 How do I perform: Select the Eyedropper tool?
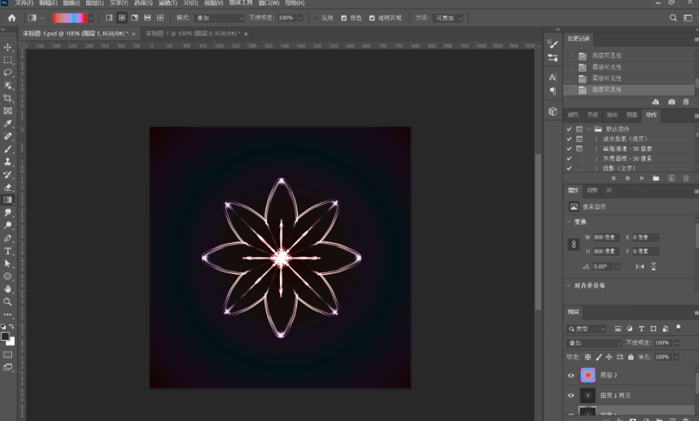8,123
